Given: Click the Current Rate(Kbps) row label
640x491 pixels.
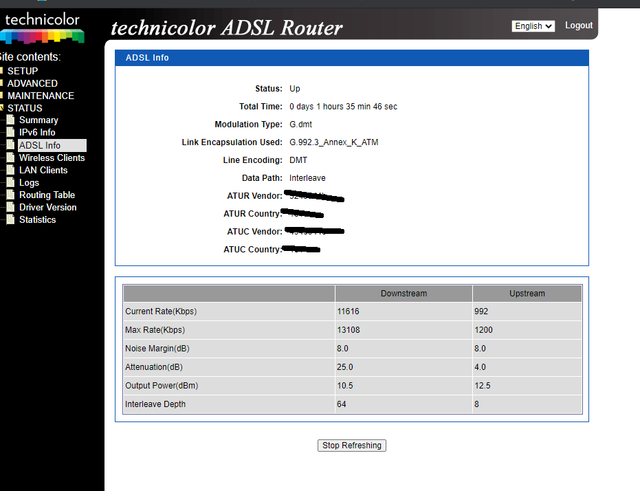Looking at the screenshot, I should (x=161, y=311).
